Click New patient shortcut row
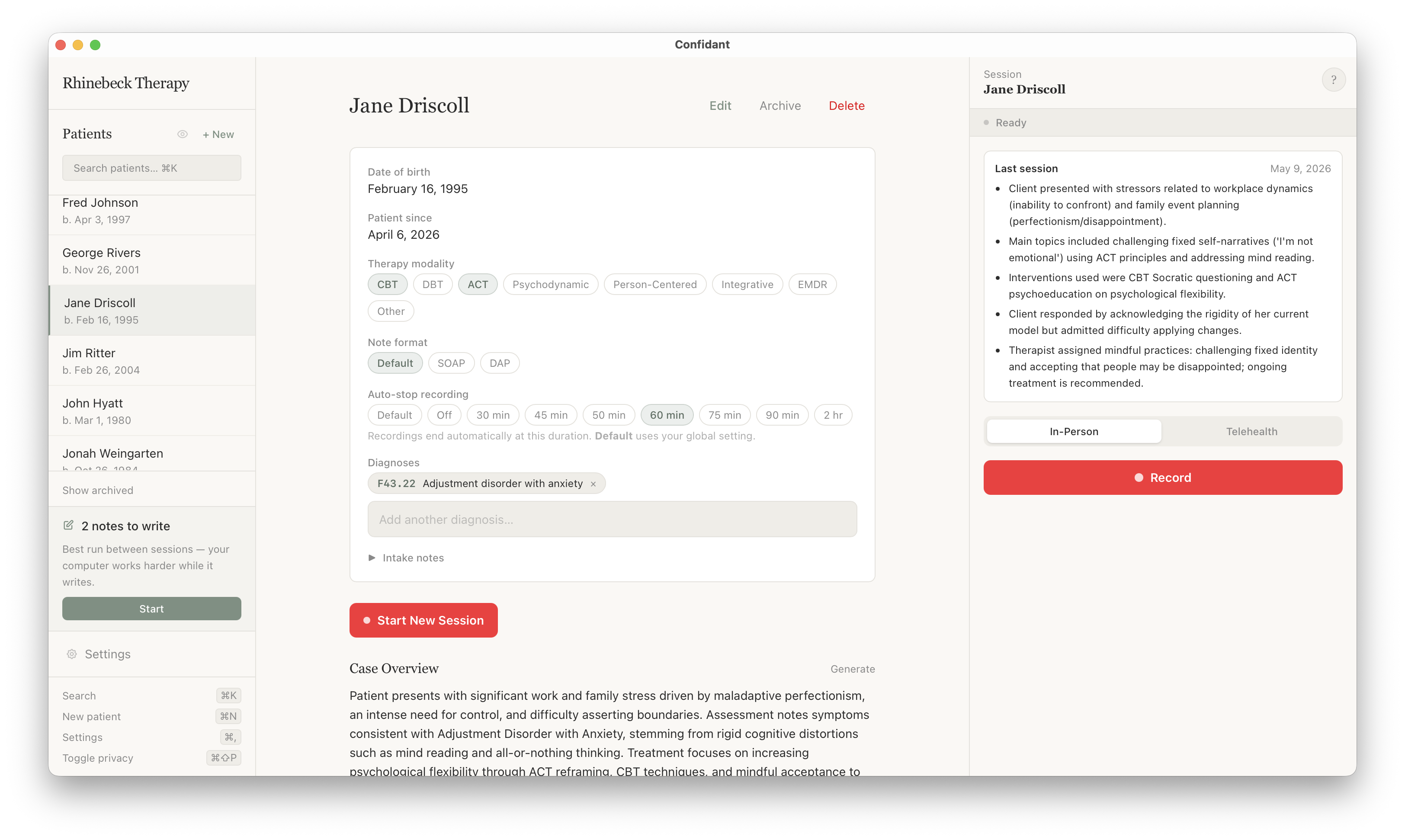The image size is (1405, 840). coord(152,716)
